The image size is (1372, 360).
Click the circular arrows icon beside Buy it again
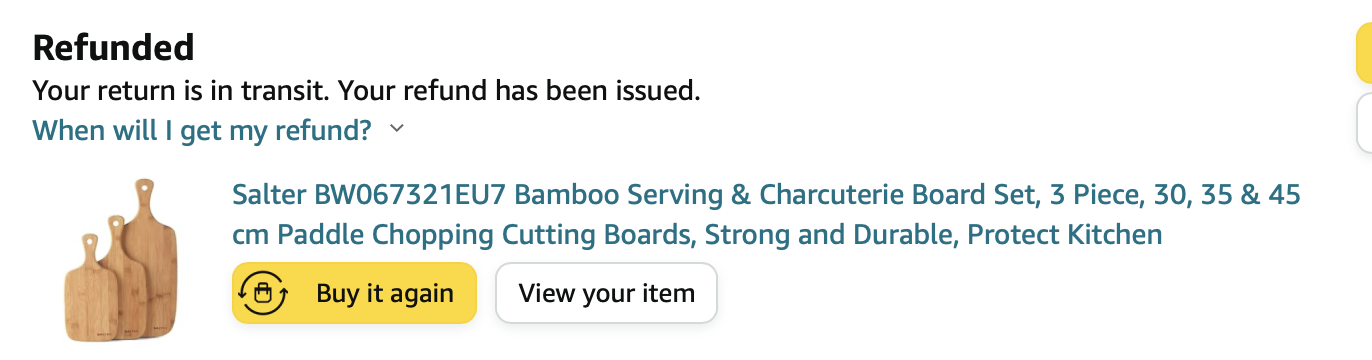[263, 294]
